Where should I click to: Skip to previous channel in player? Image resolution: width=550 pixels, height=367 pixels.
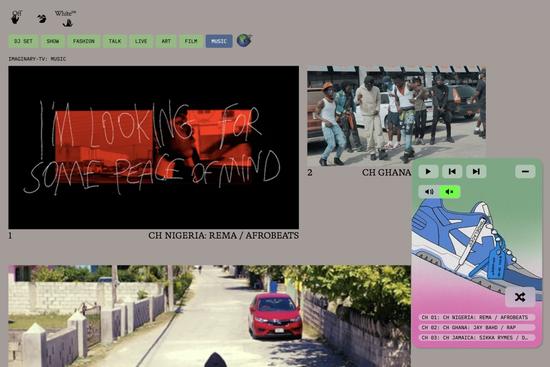(x=452, y=172)
